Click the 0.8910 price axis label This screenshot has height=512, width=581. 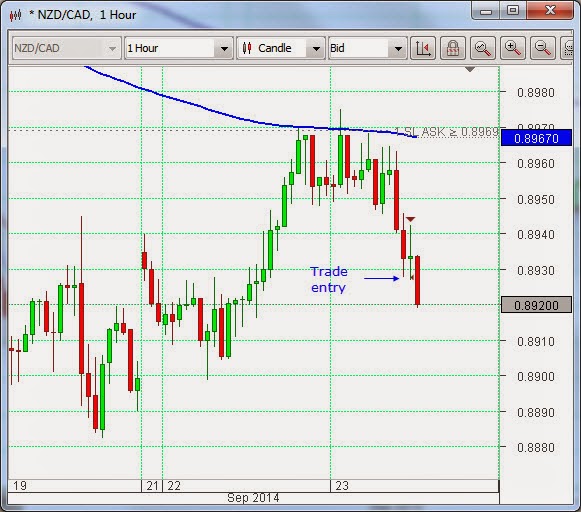coord(536,341)
